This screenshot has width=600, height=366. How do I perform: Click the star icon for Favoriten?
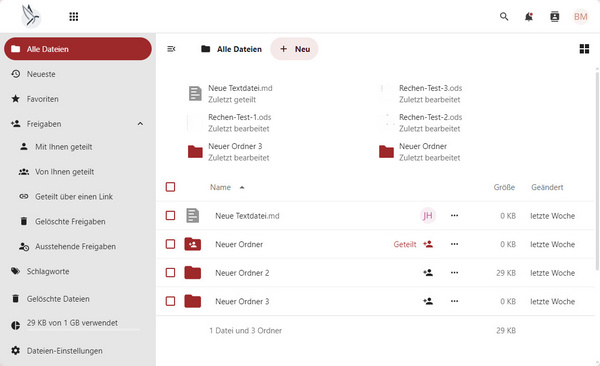pos(15,99)
